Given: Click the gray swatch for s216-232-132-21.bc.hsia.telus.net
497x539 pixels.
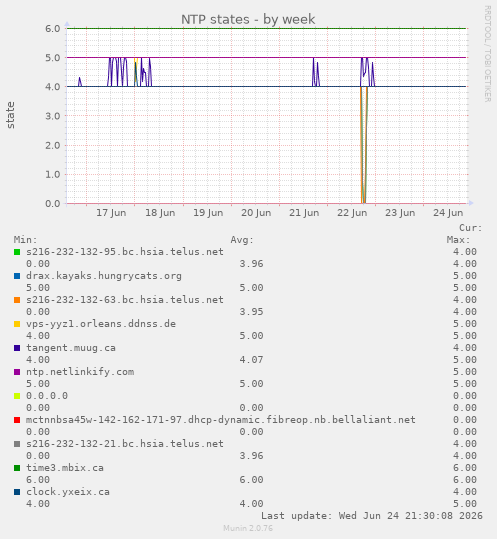Looking at the screenshot, I should pos(17,444).
